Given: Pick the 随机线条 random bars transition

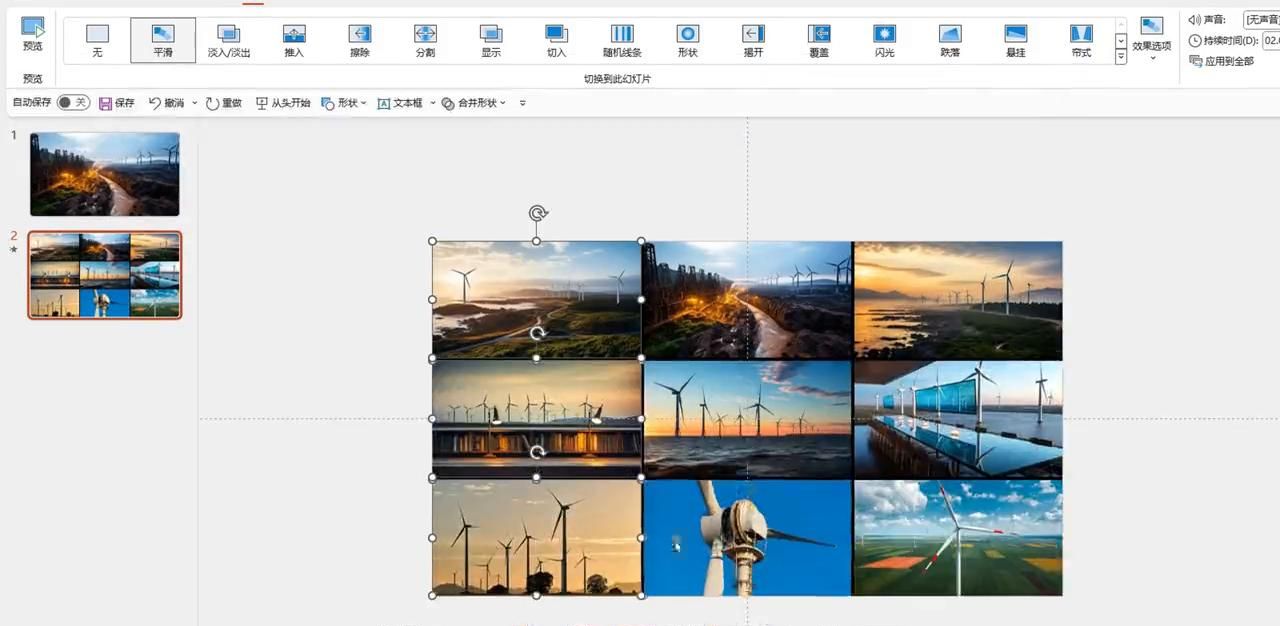Looking at the screenshot, I should click(622, 40).
